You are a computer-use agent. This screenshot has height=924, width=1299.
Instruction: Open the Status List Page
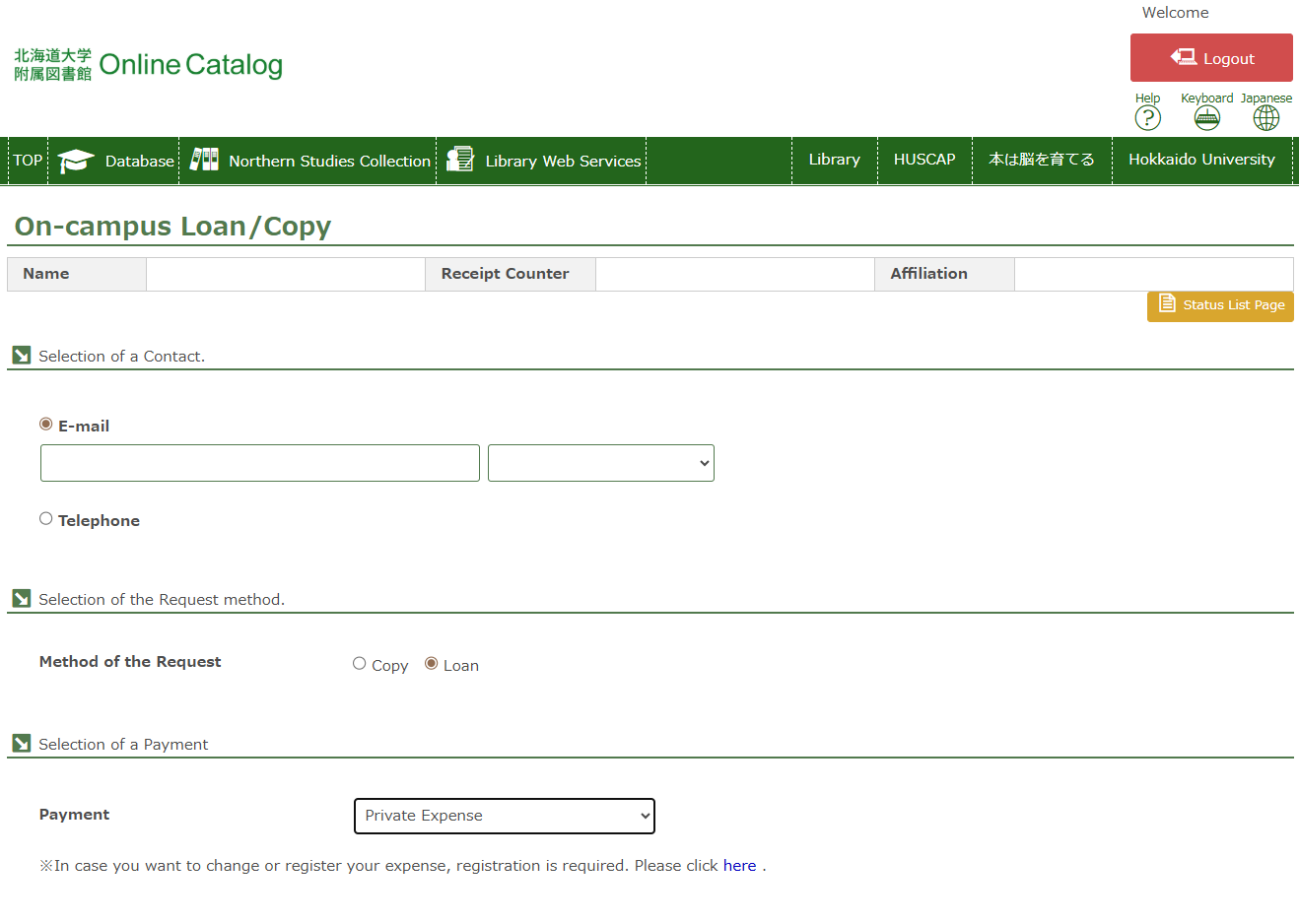[1220, 305]
